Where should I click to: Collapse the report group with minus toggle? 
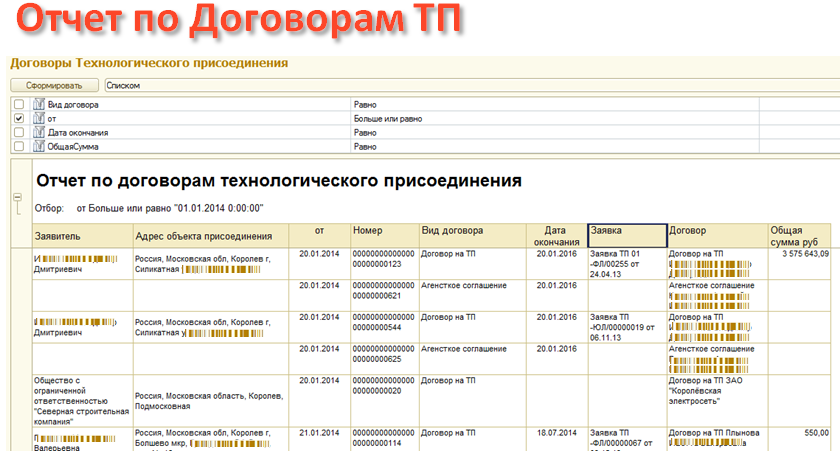click(x=16, y=198)
